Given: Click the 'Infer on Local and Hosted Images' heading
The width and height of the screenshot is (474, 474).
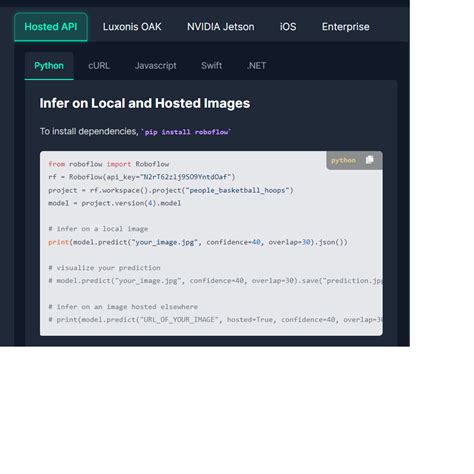Looking at the screenshot, I should [x=145, y=103].
